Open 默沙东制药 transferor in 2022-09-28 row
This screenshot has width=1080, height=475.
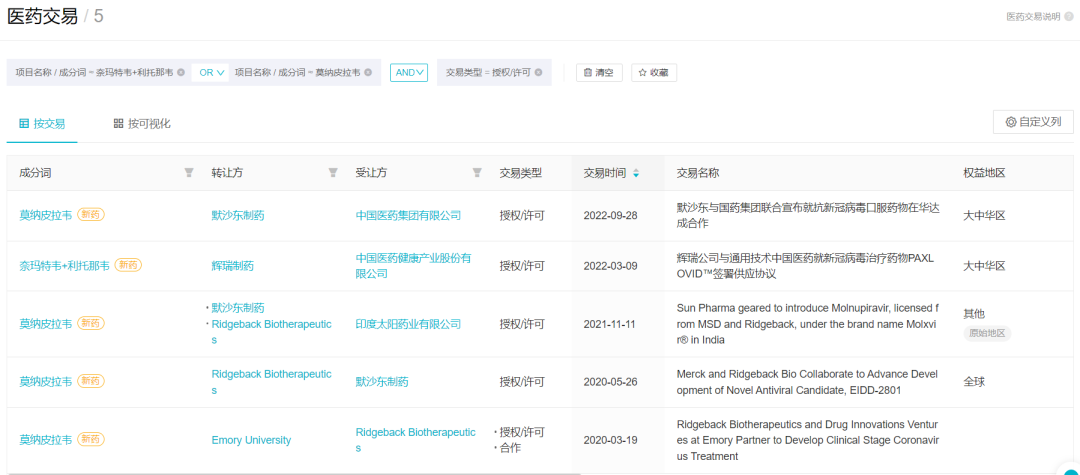[x=238, y=215]
